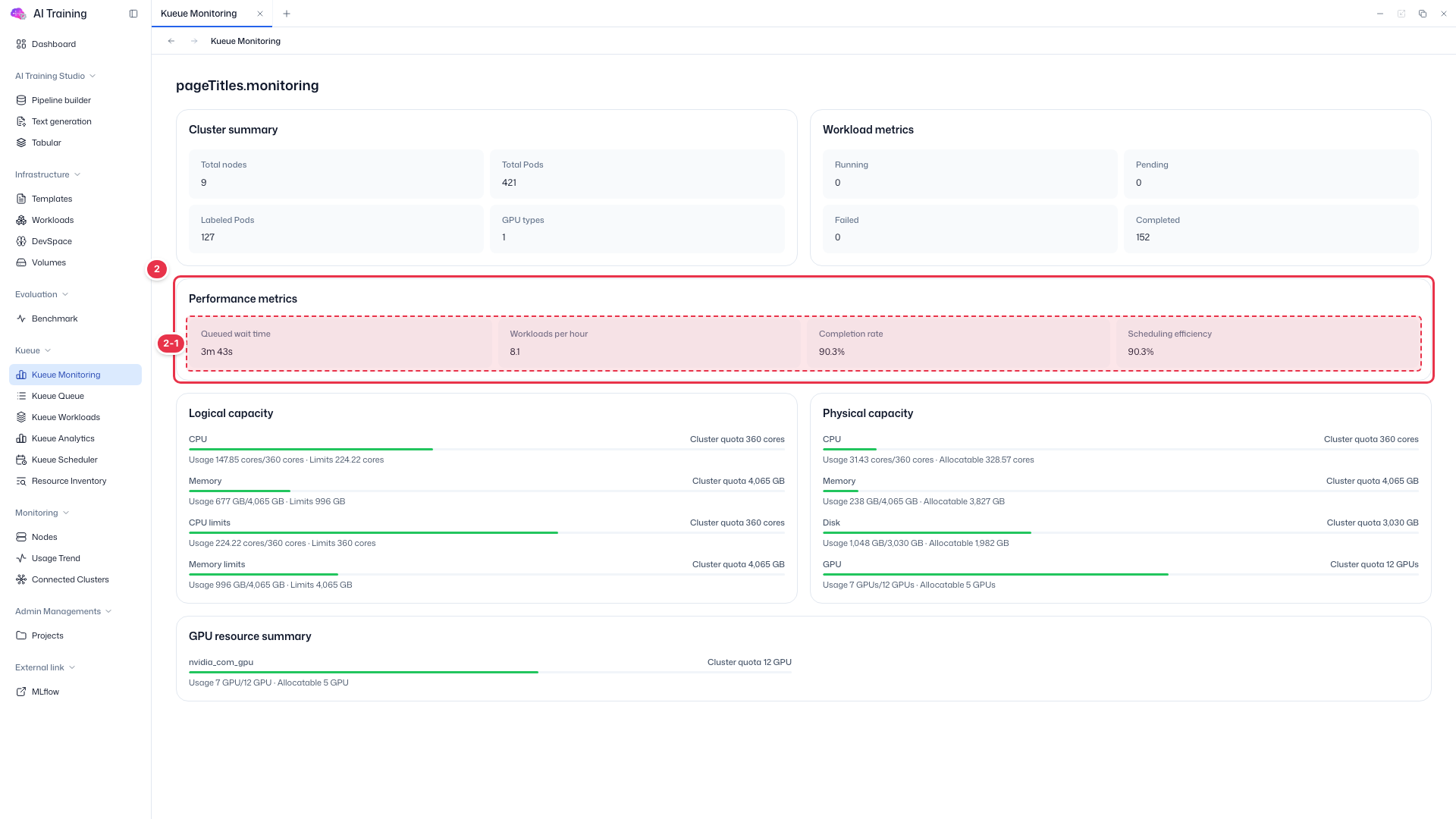Image resolution: width=1456 pixels, height=819 pixels.
Task: Click the Usage Trend icon
Action: (x=21, y=558)
